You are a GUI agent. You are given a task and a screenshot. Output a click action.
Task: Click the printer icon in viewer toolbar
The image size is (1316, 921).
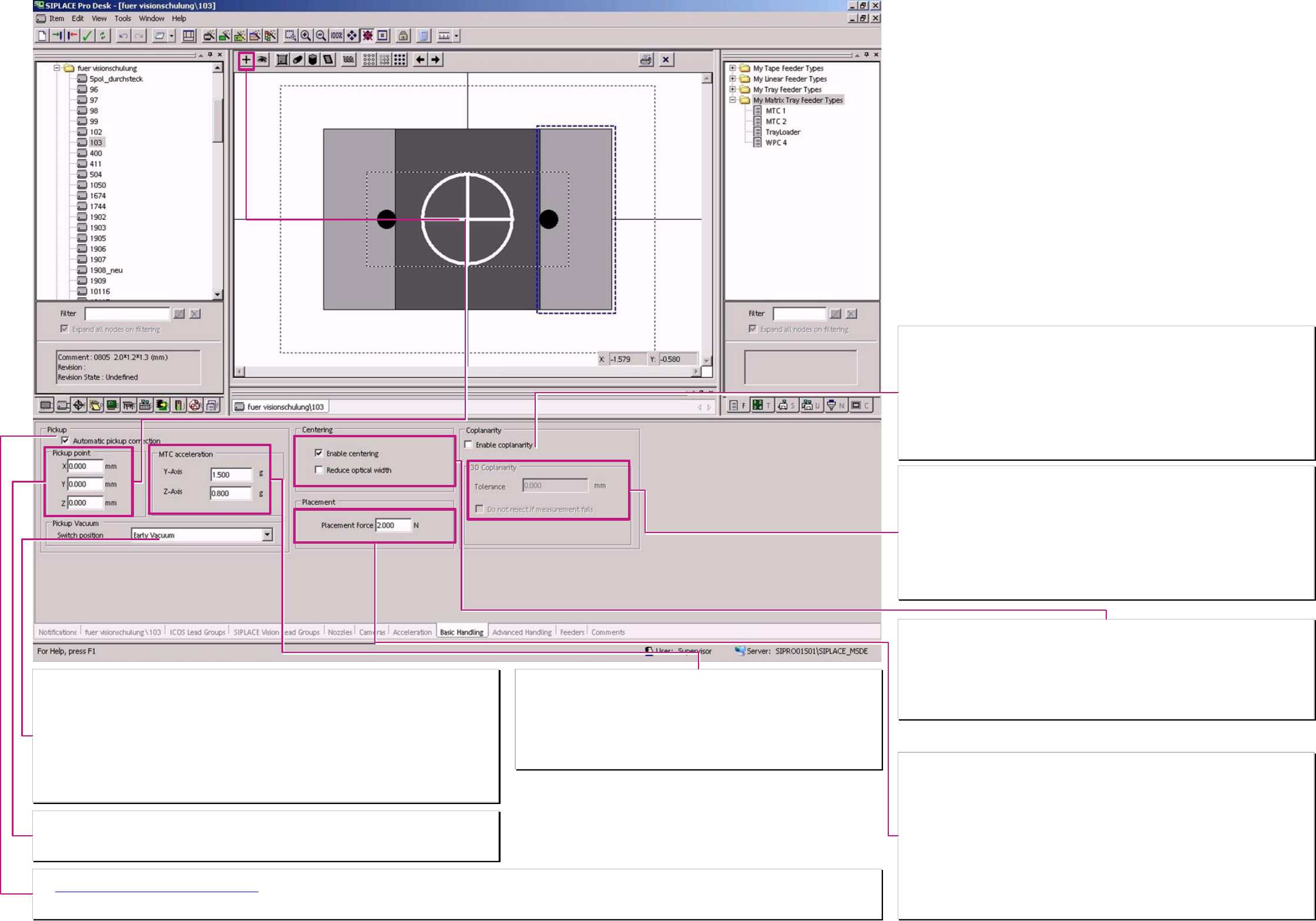[646, 59]
